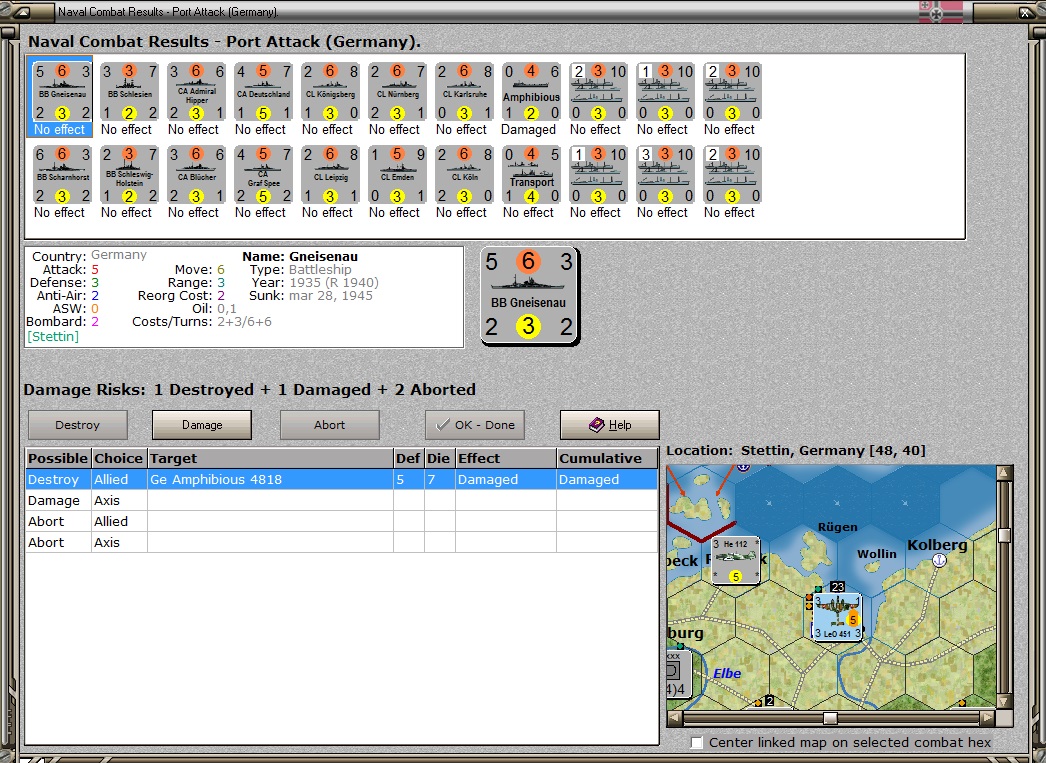
Task: Select the BB Schlesien ship counter
Action: click(x=129, y=91)
